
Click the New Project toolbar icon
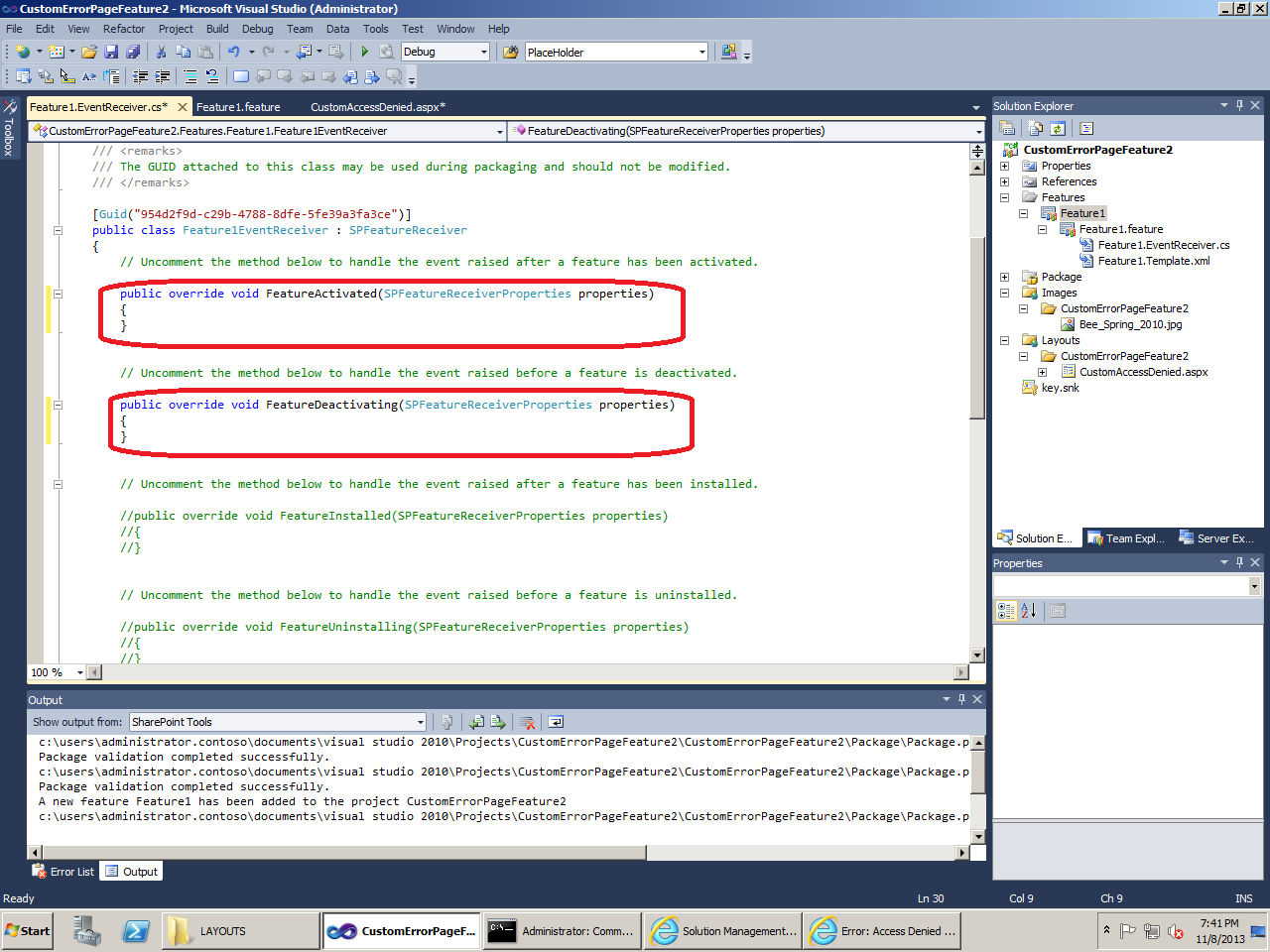(x=23, y=52)
